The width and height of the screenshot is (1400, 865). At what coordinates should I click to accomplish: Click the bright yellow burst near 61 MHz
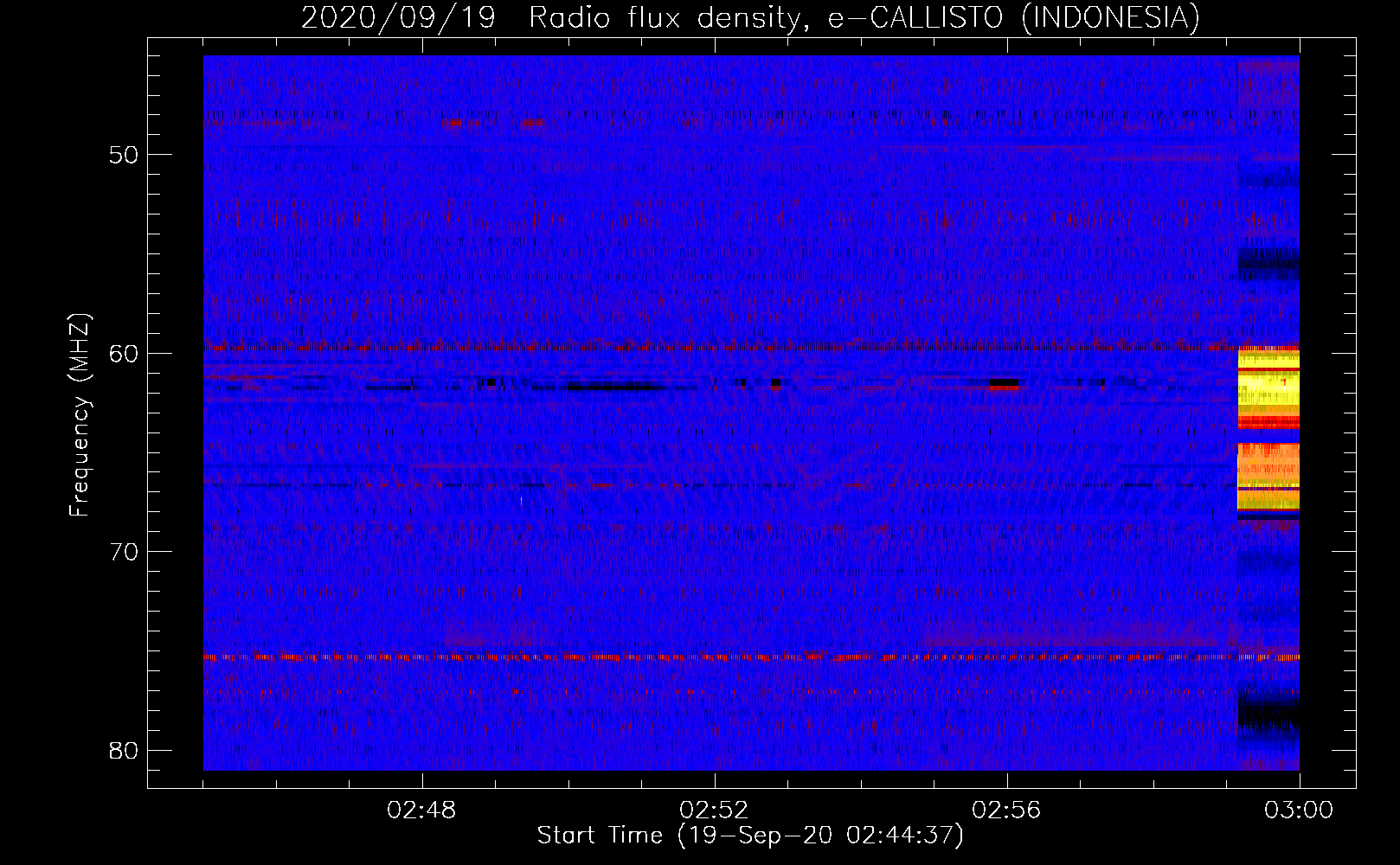(1268, 387)
